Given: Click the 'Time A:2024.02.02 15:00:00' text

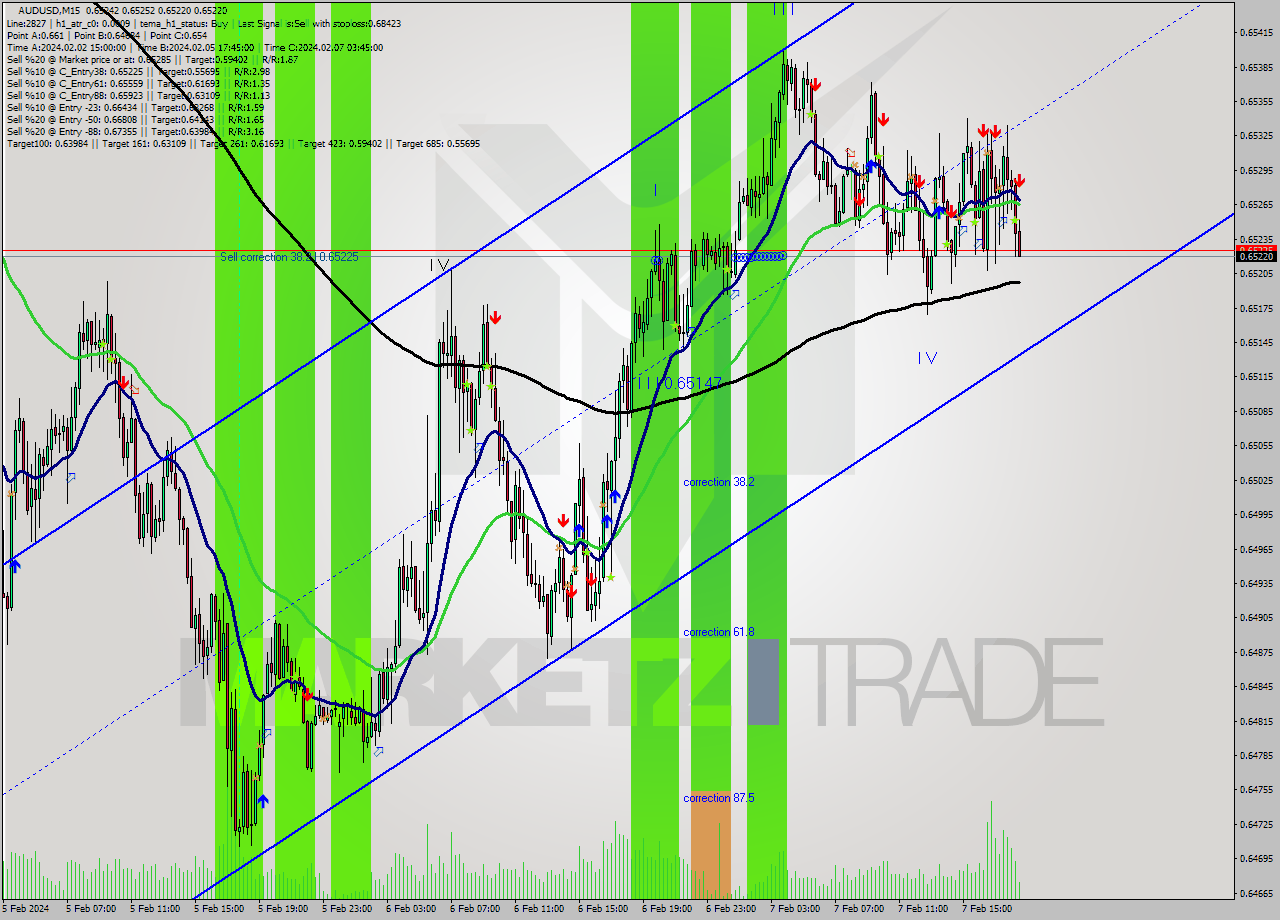Looking at the screenshot, I should point(66,47).
